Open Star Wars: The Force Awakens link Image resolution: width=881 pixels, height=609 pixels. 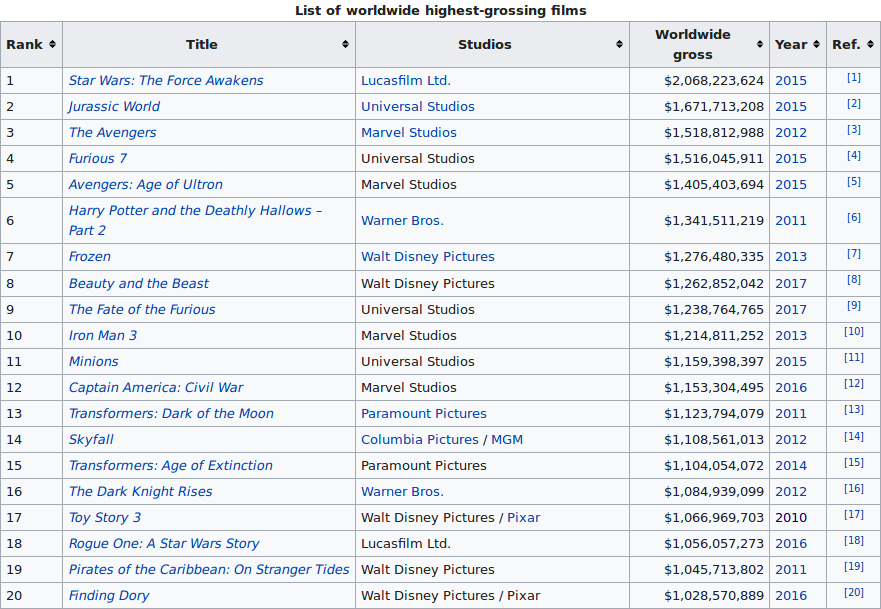(166, 80)
